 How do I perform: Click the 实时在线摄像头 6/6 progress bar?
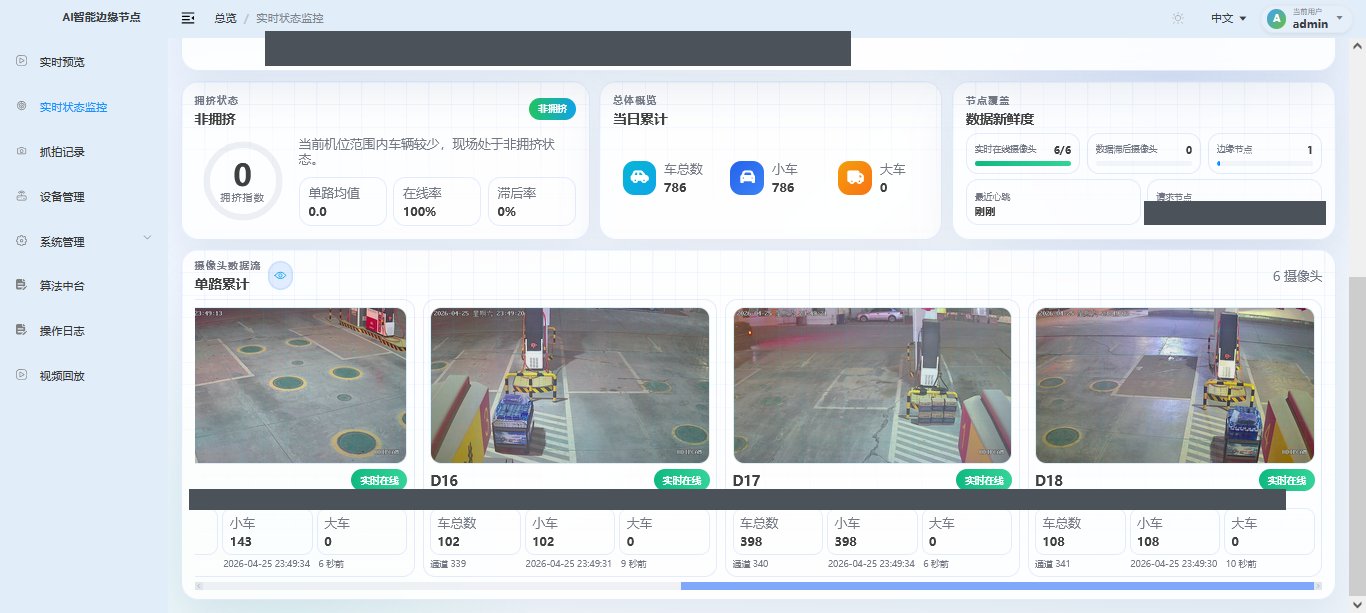(1023, 163)
